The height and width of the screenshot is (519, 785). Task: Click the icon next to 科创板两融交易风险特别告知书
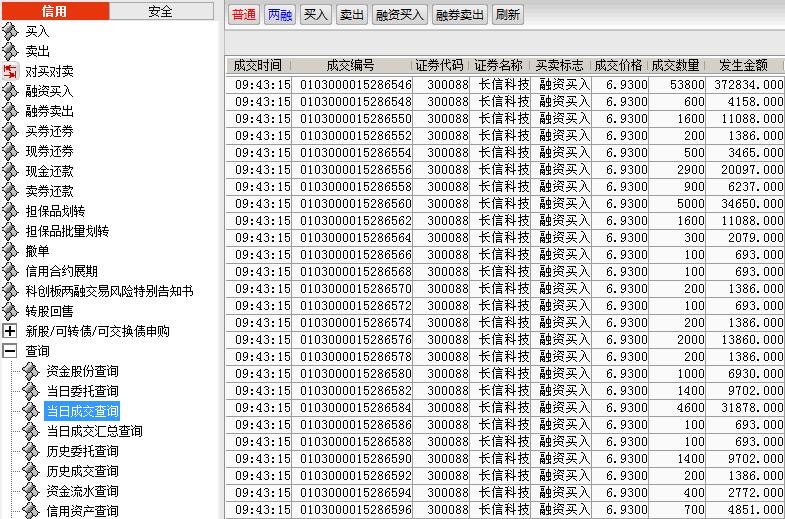click(x=10, y=291)
